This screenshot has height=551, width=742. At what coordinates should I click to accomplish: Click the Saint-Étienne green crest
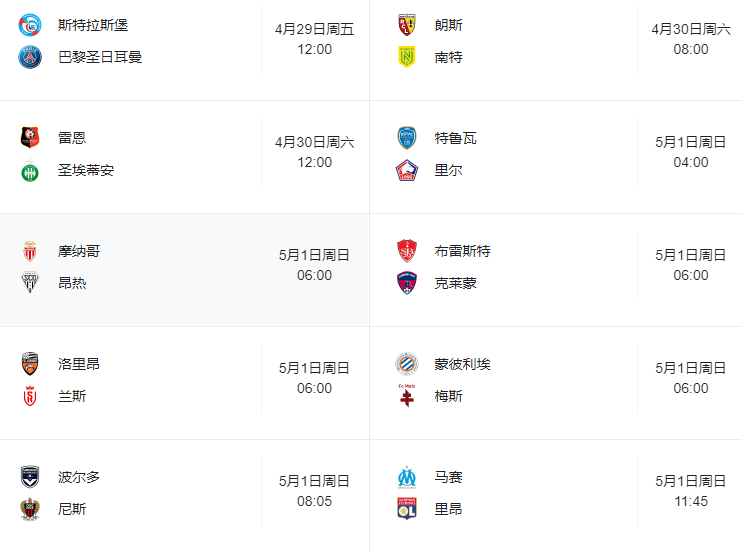tap(30, 170)
